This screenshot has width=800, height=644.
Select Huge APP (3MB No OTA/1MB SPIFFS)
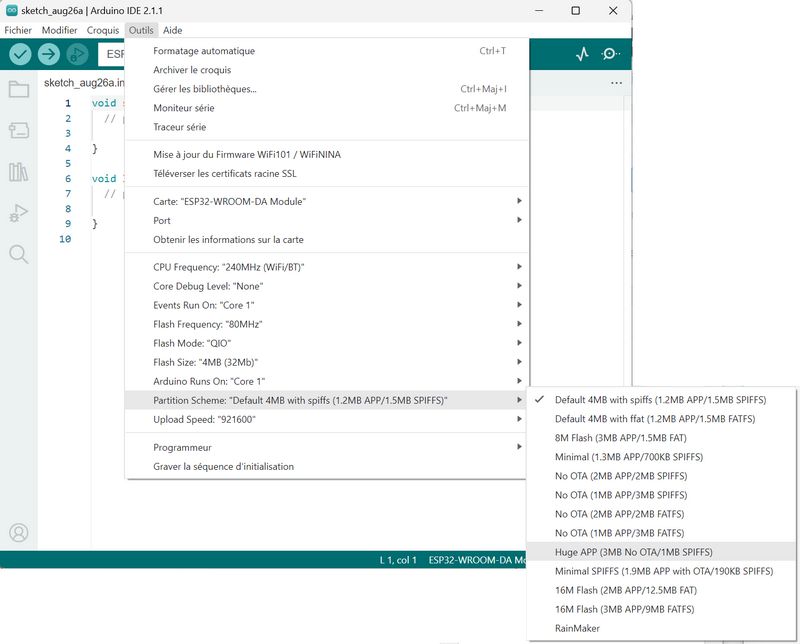[661, 552]
